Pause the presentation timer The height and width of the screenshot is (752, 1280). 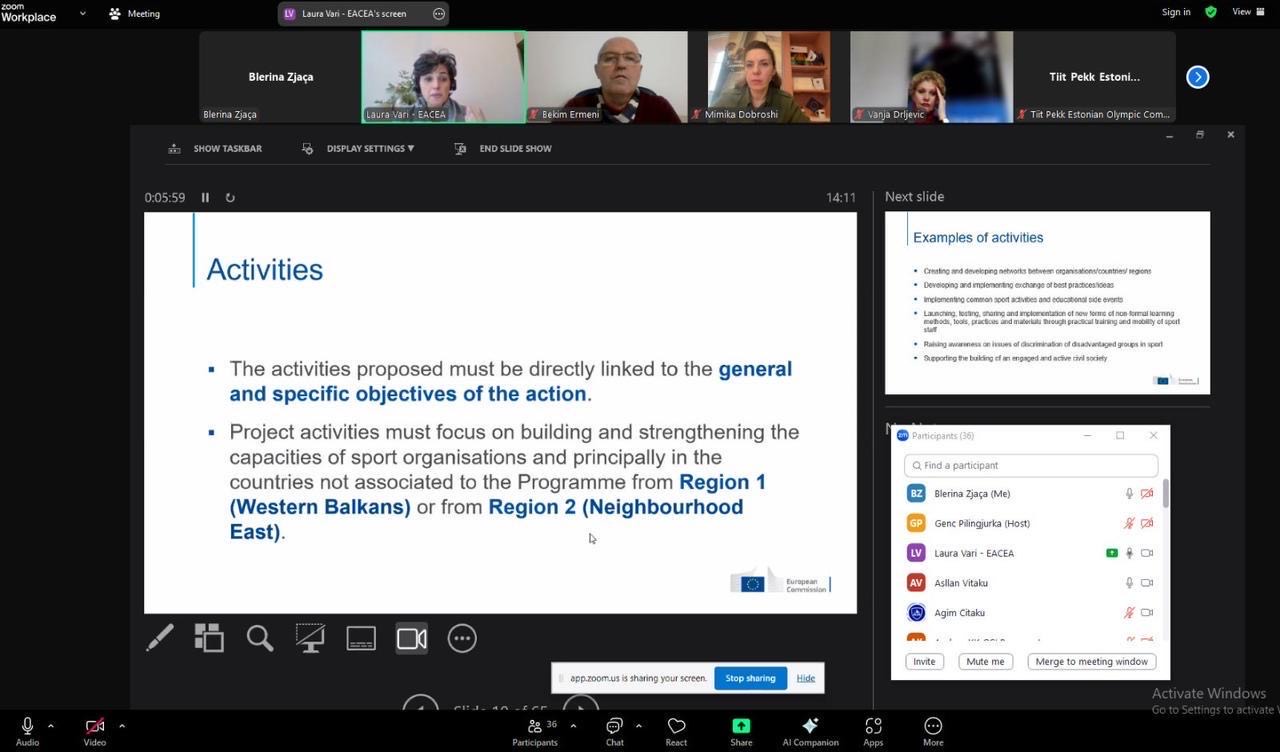[x=205, y=198]
